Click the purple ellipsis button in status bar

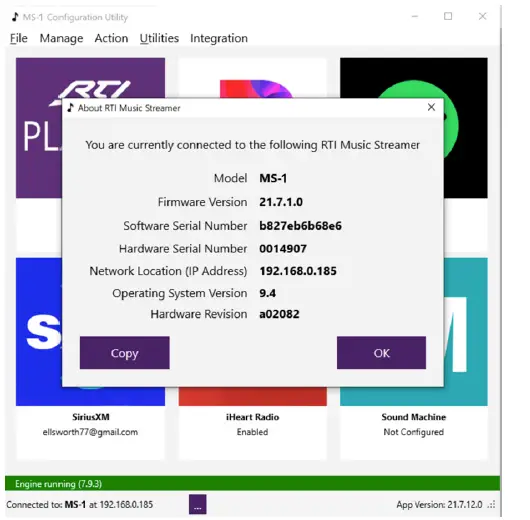click(x=197, y=504)
